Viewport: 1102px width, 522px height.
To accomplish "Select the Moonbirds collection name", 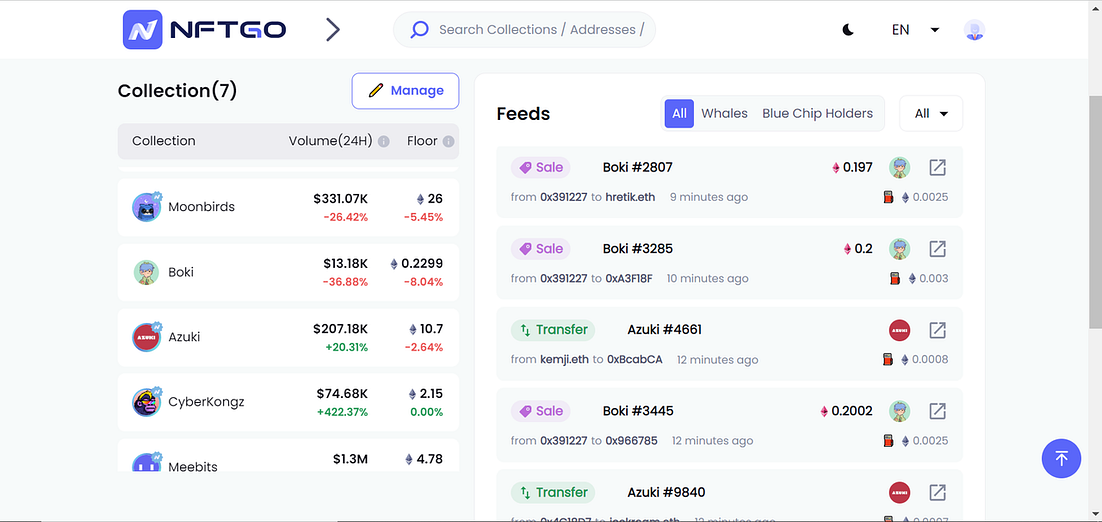I will (x=202, y=207).
